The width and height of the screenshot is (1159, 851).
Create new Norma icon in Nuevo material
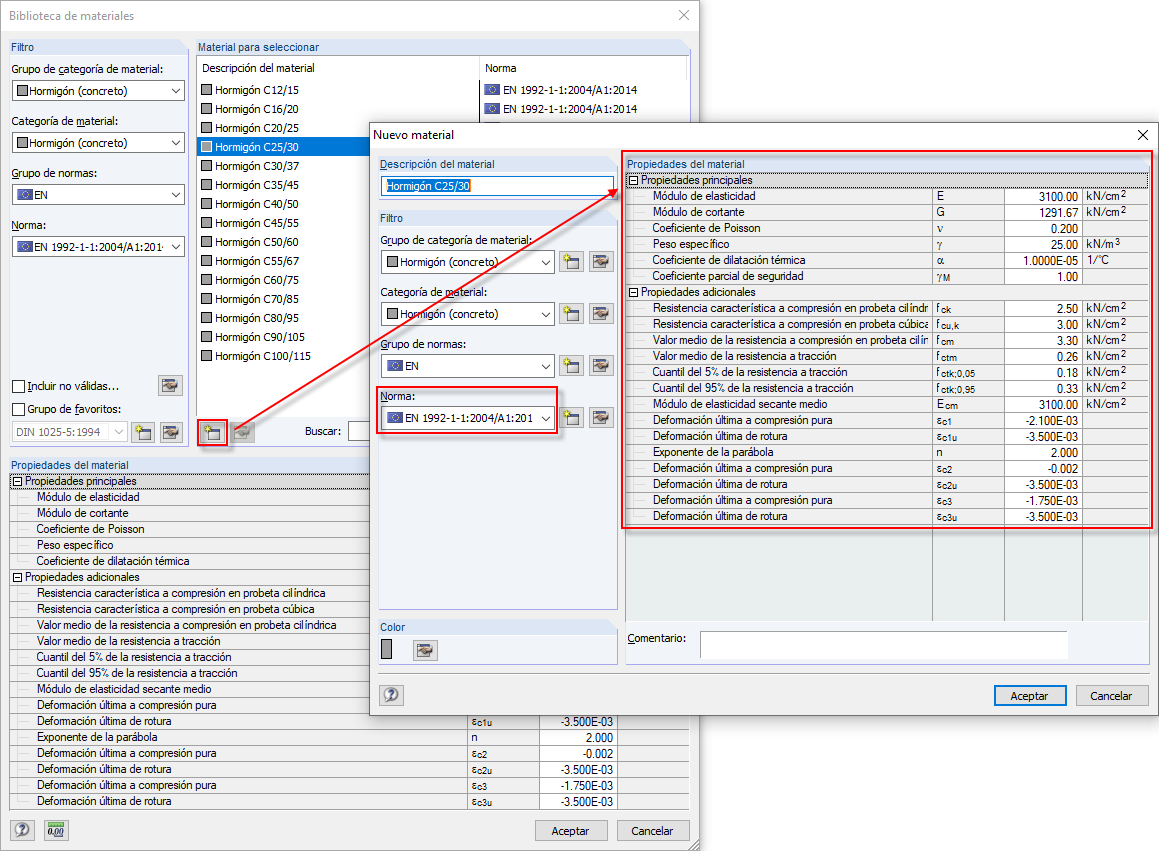(571, 418)
